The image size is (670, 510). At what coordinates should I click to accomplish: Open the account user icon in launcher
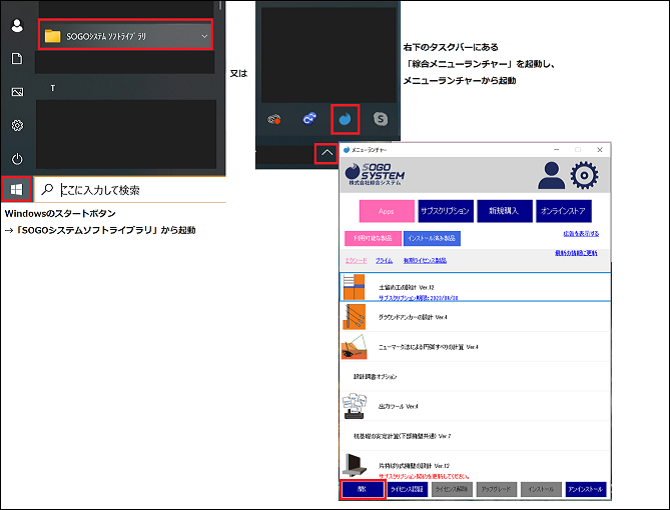(551, 175)
